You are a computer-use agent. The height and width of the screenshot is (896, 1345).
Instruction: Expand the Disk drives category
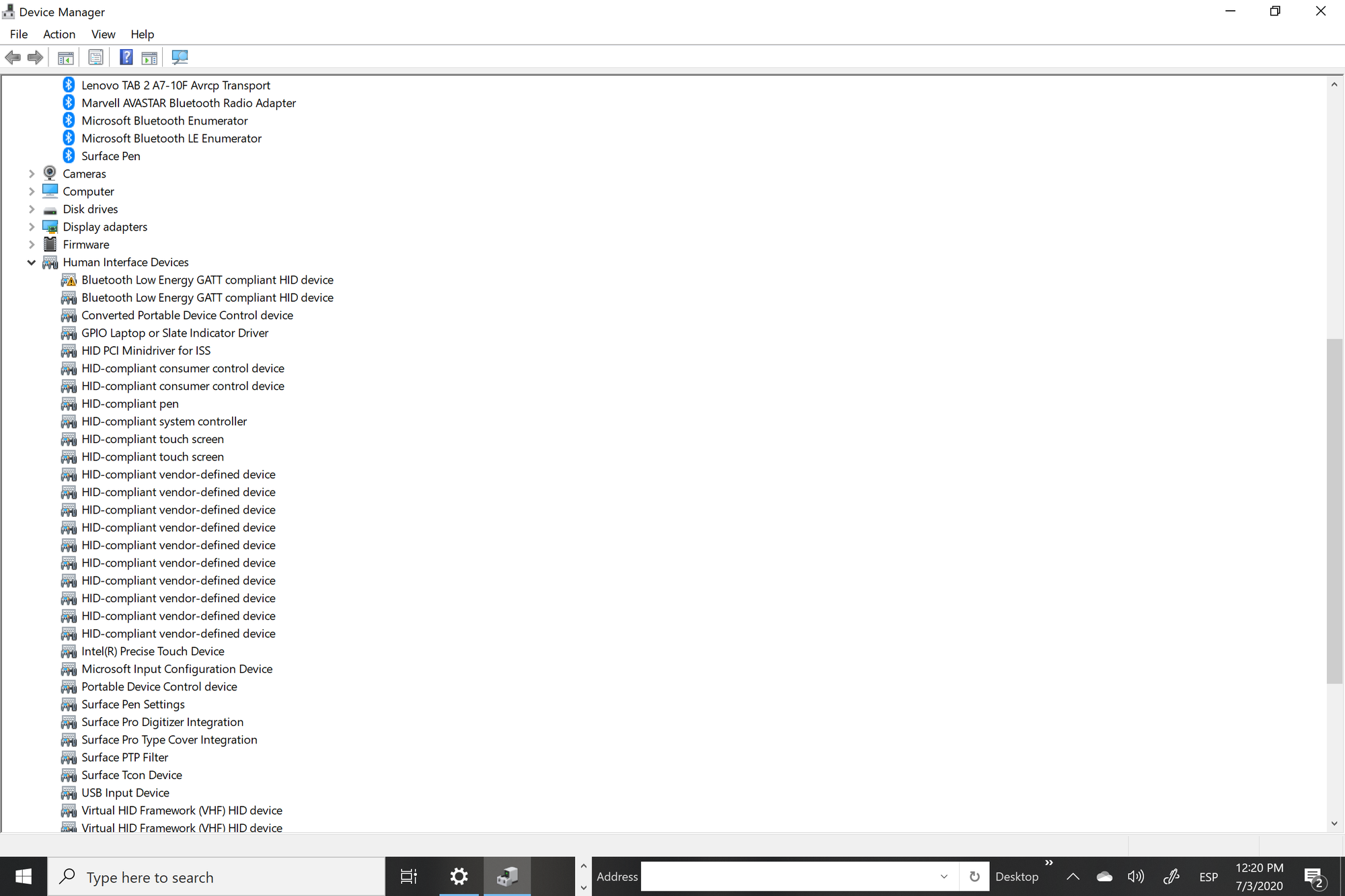32,209
